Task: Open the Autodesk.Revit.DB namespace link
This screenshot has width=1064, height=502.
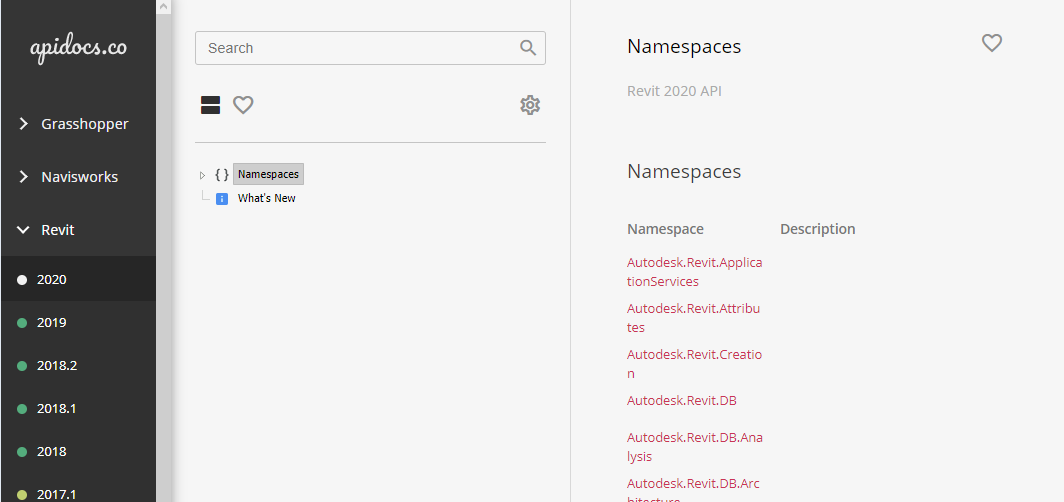Action: [x=681, y=400]
